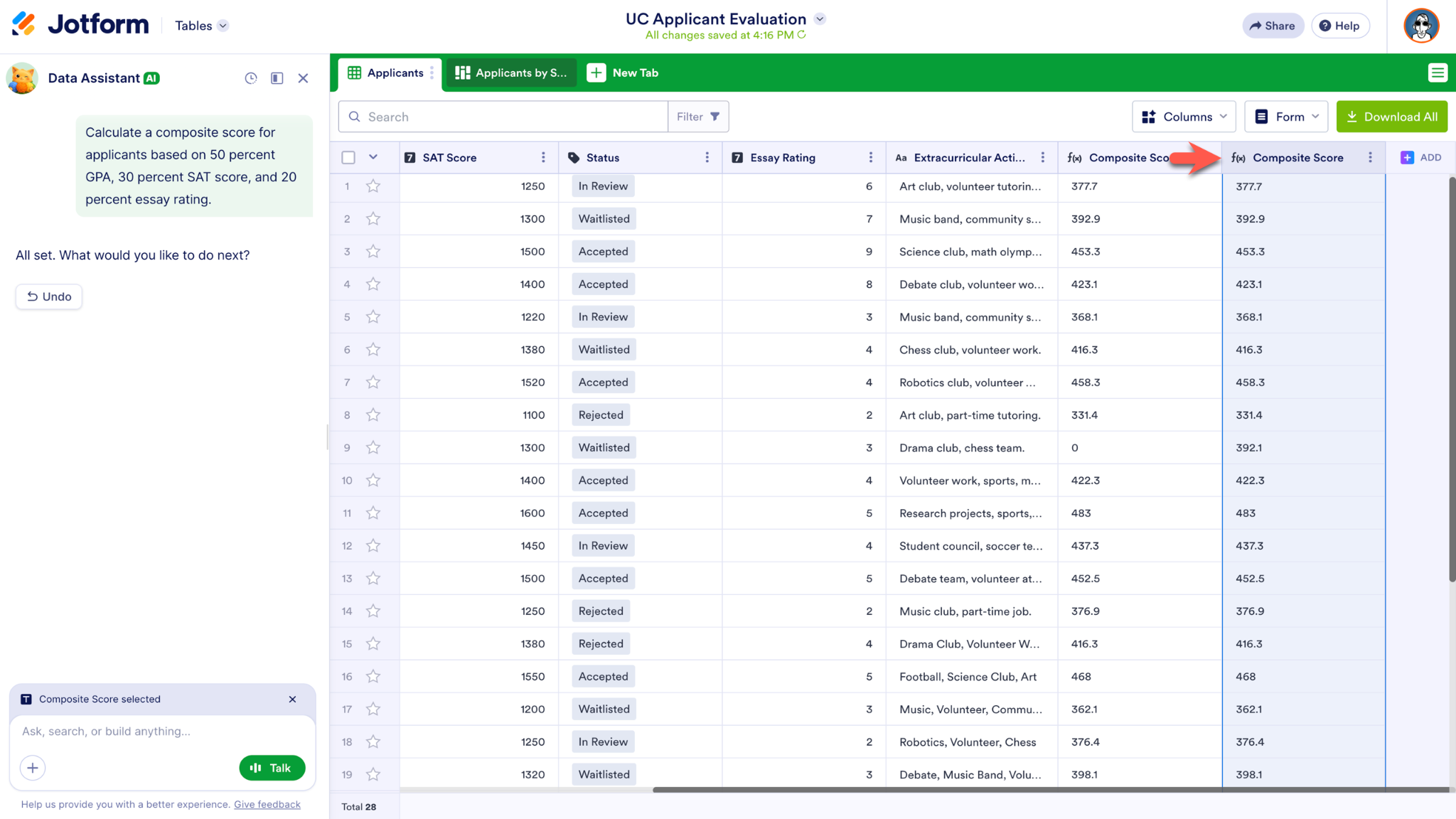The height and width of the screenshot is (819, 1456).
Task: Expand the row selection chevron dropdown
Action: click(x=373, y=157)
